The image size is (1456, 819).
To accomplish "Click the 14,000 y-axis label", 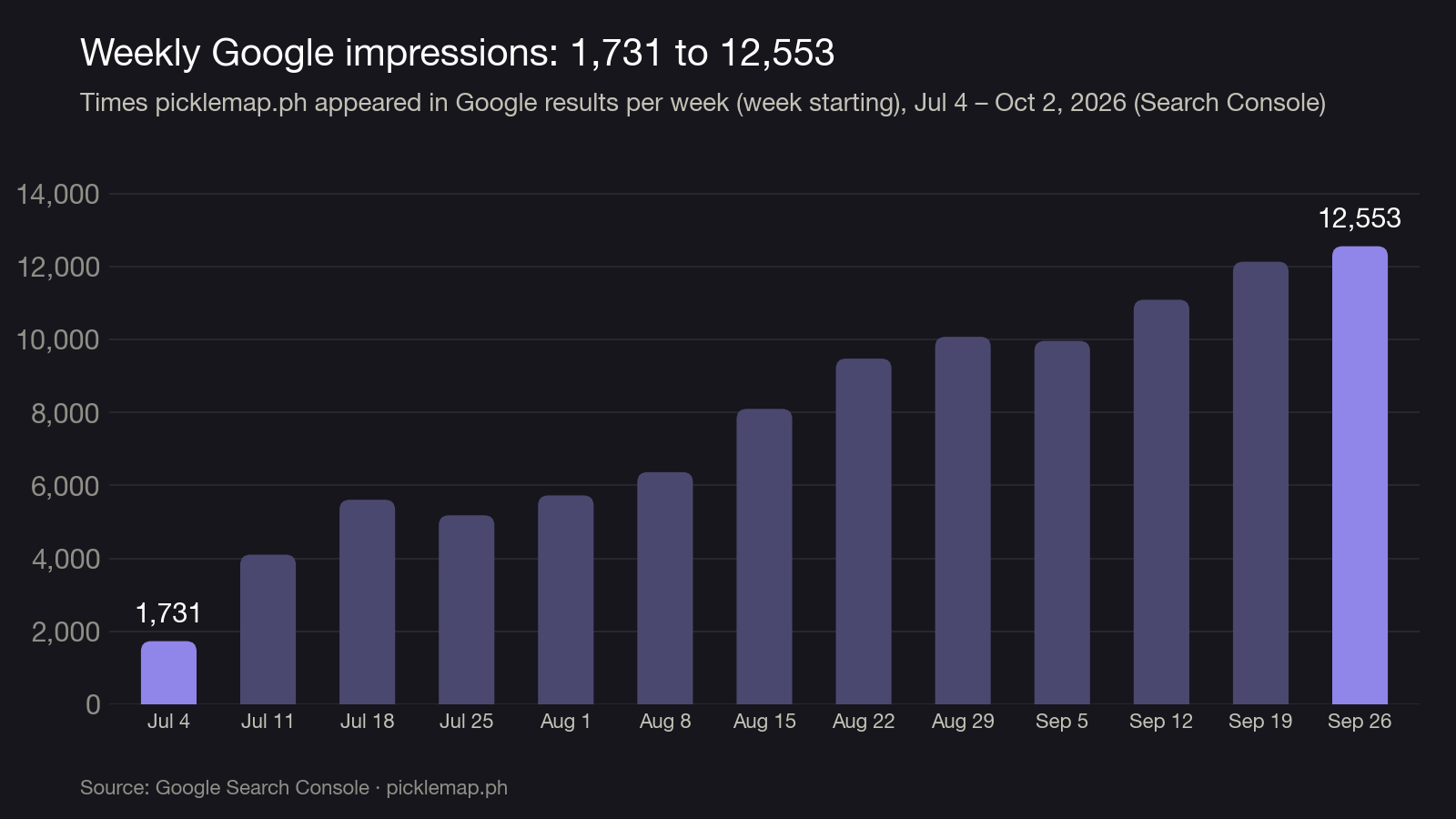I will (58, 194).
